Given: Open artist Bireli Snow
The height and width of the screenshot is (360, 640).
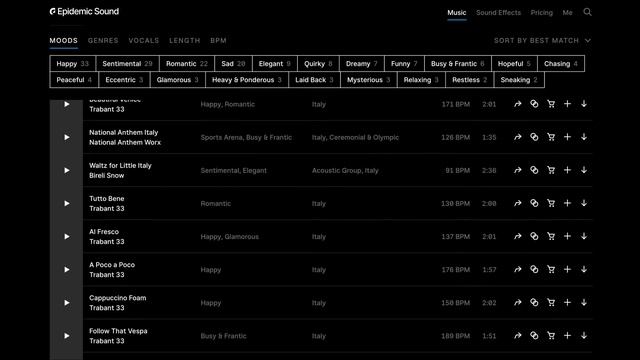Looking at the screenshot, I should 107,175.
